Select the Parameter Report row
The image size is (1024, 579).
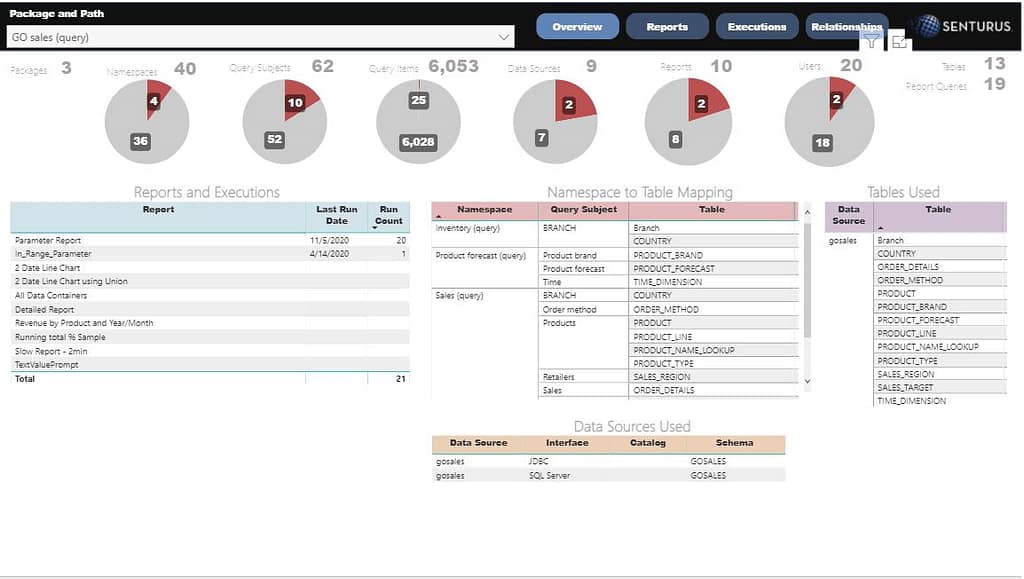pos(48,240)
